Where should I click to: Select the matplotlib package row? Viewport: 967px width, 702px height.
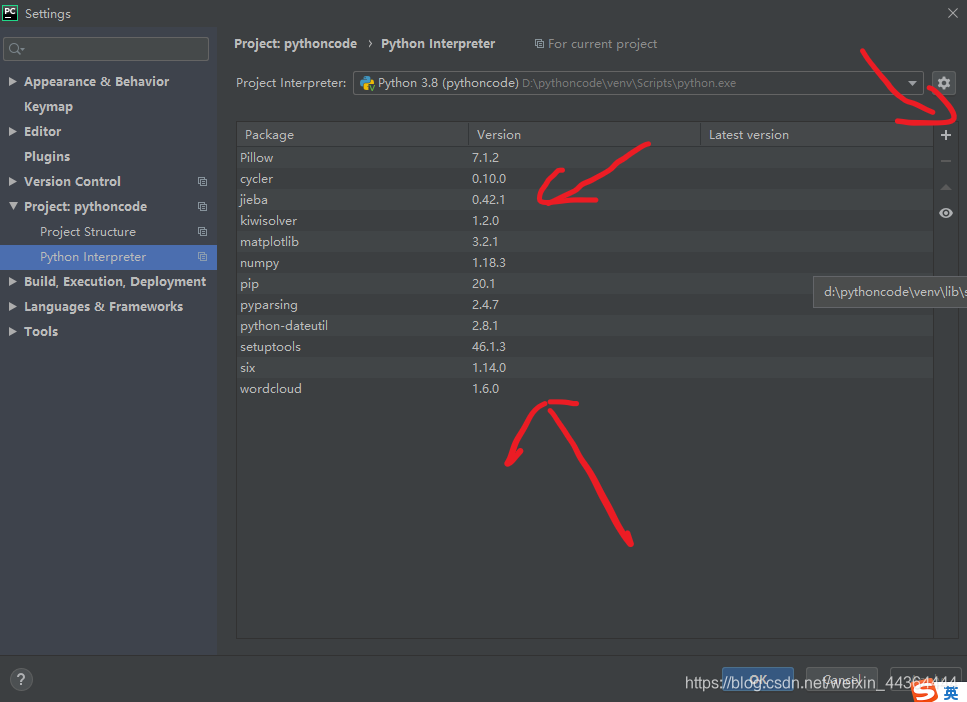pyautogui.click(x=585, y=241)
